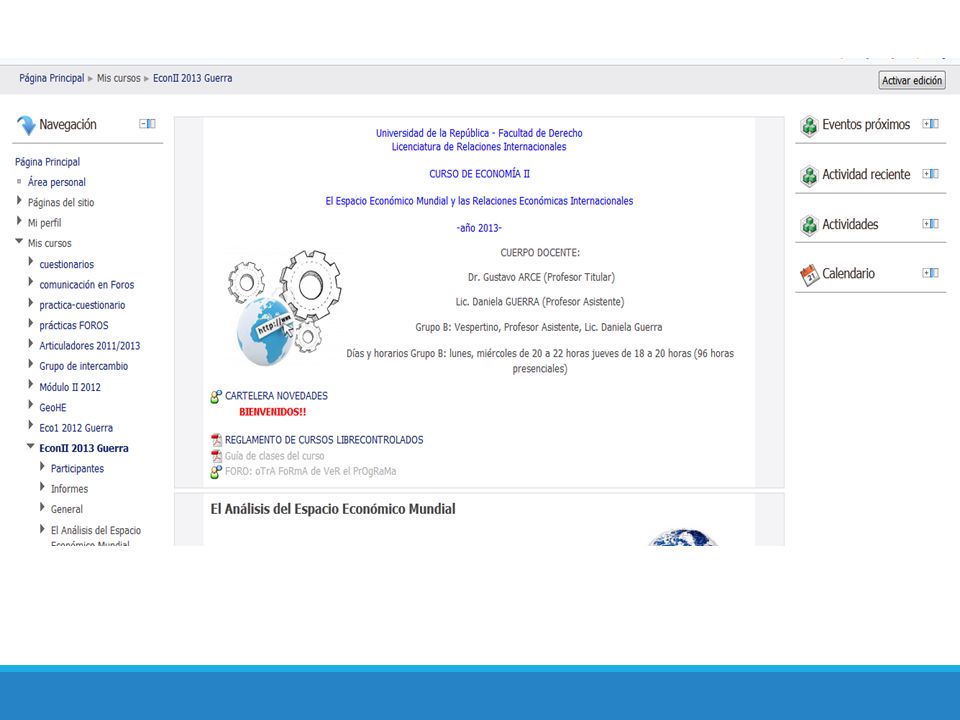Click the PDF icon beside Guía de clases
The image size is (960, 720).
click(x=216, y=456)
